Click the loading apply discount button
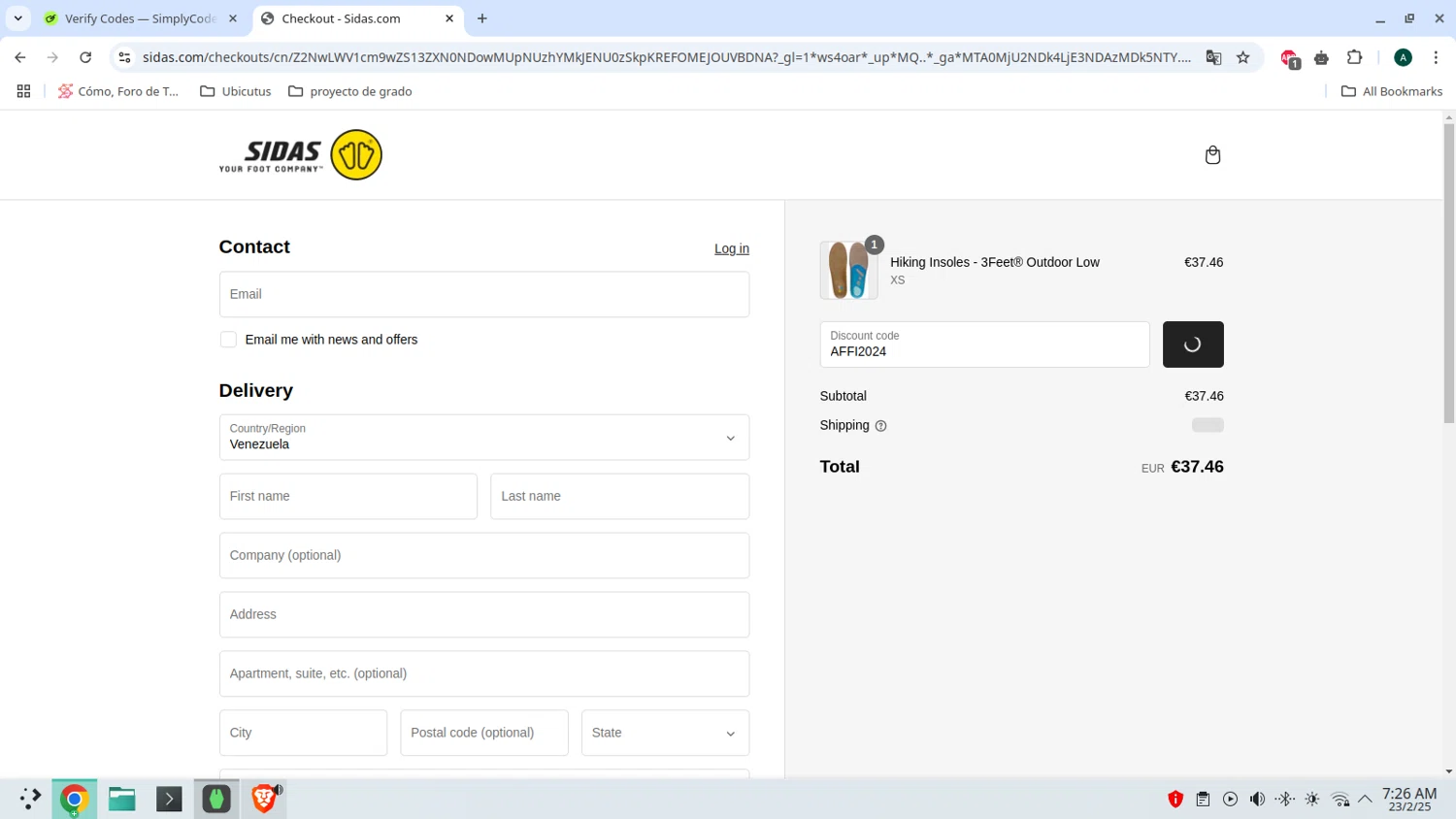Viewport: 1456px width, 819px height. (x=1193, y=344)
